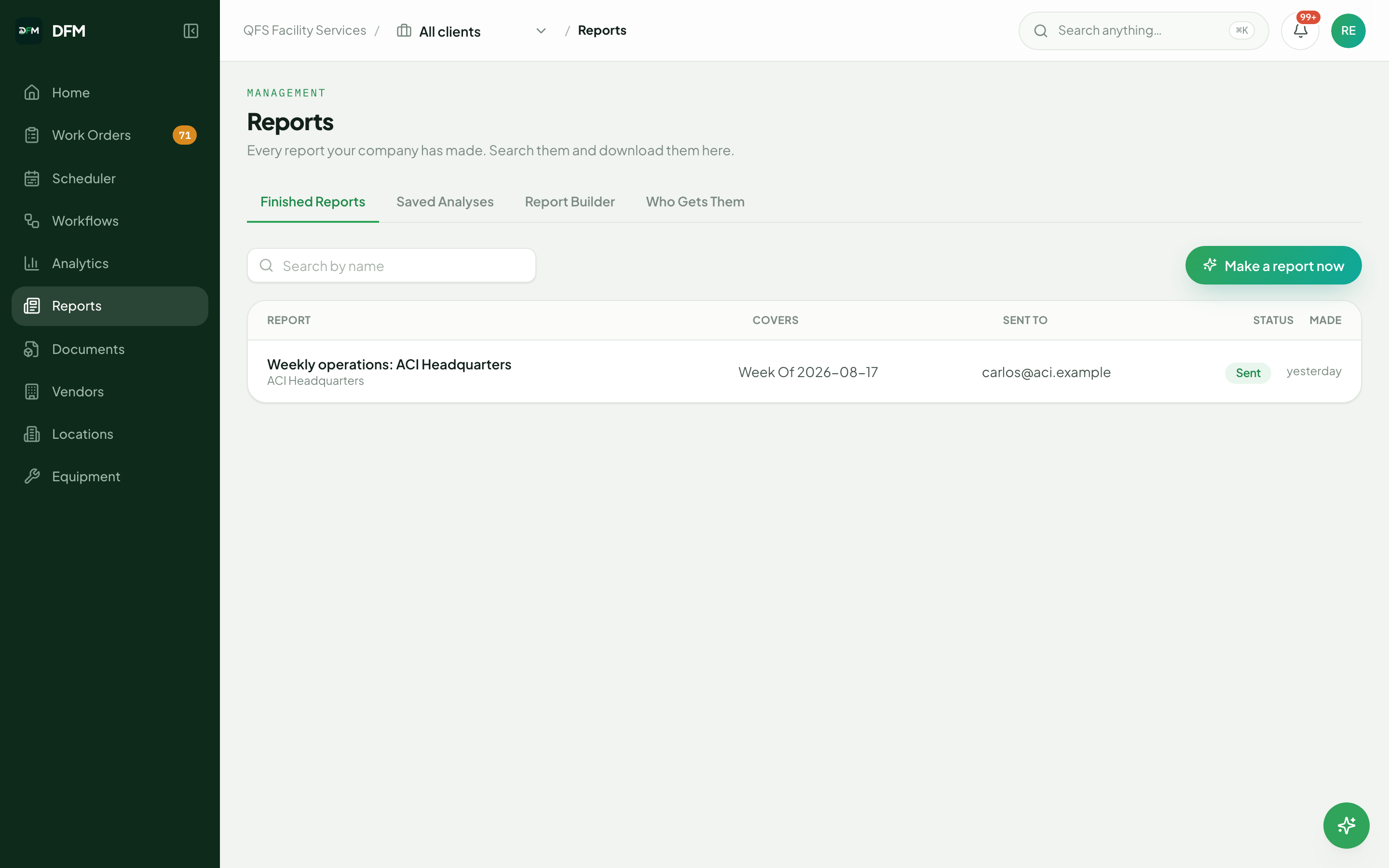Click the MANAGEMENT section label
This screenshot has width=1389, height=868.
pos(286,93)
